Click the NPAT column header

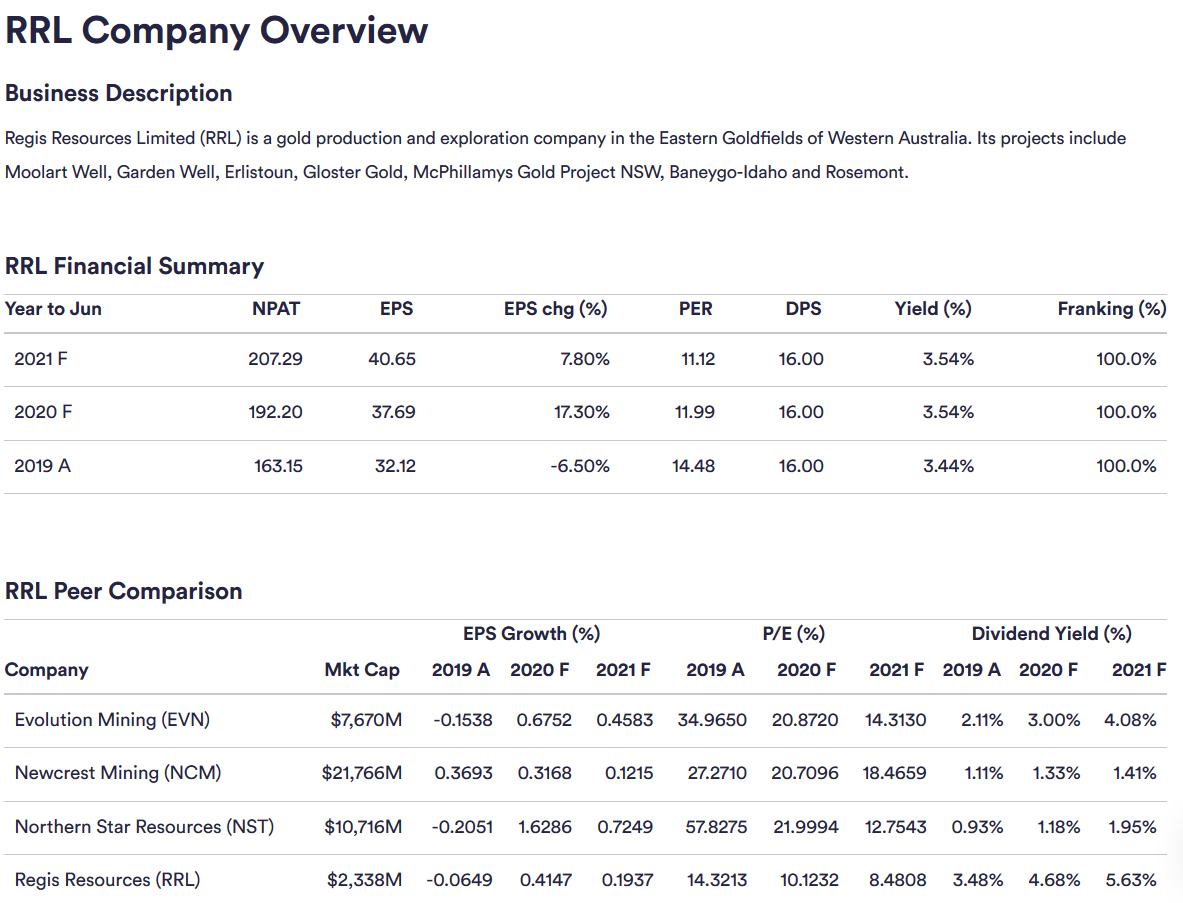[276, 309]
